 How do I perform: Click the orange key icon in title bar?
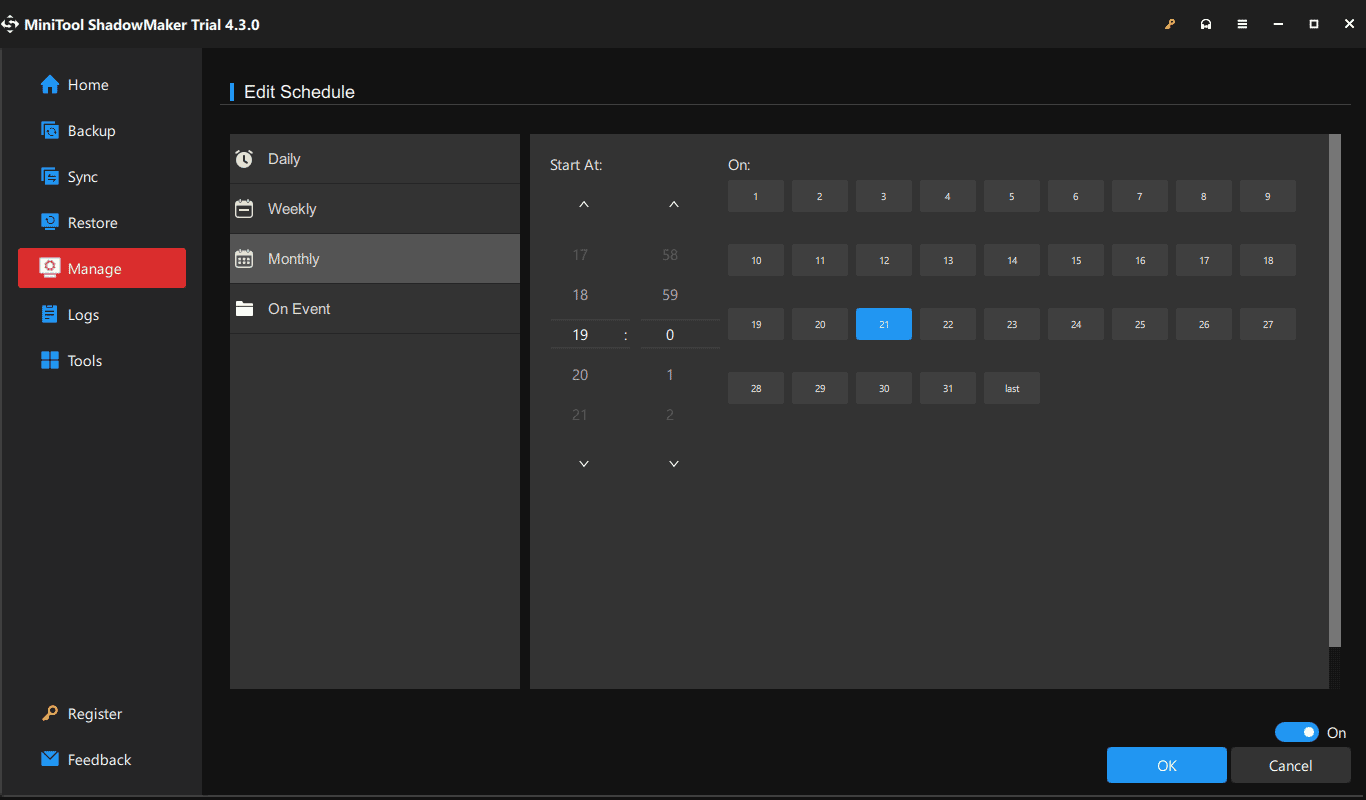1170,24
